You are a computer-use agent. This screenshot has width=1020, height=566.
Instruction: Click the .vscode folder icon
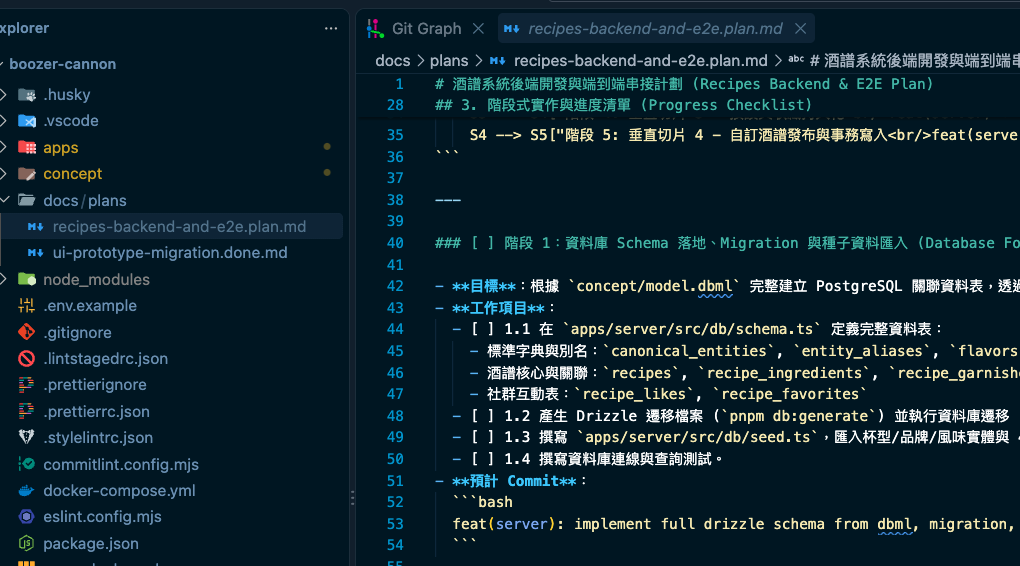click(27, 121)
